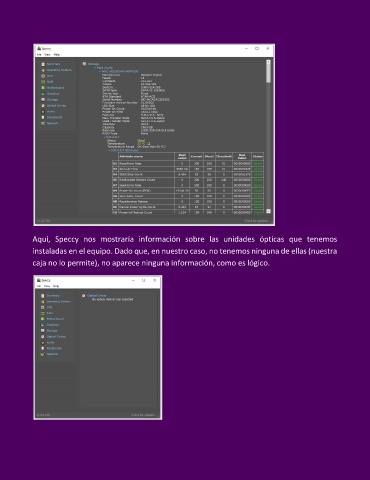Select the RAM icon in upper Speccy sidebar
Image resolution: width=370 pixels, height=480 pixels.
click(43, 82)
